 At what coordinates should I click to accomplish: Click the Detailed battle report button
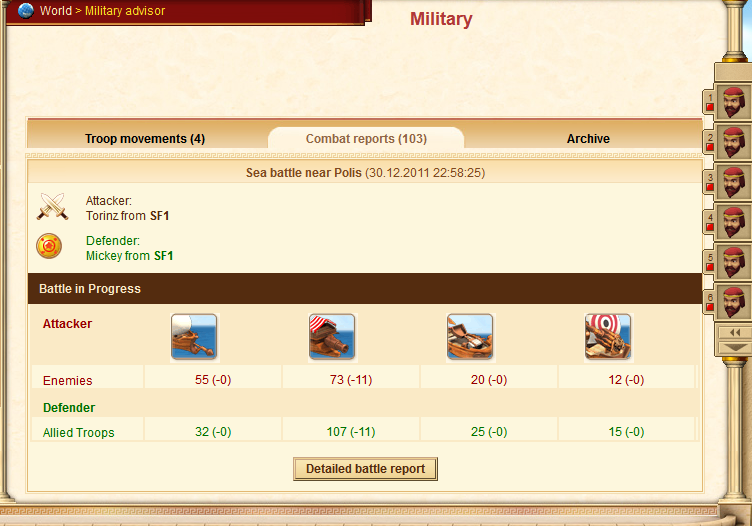pos(365,469)
